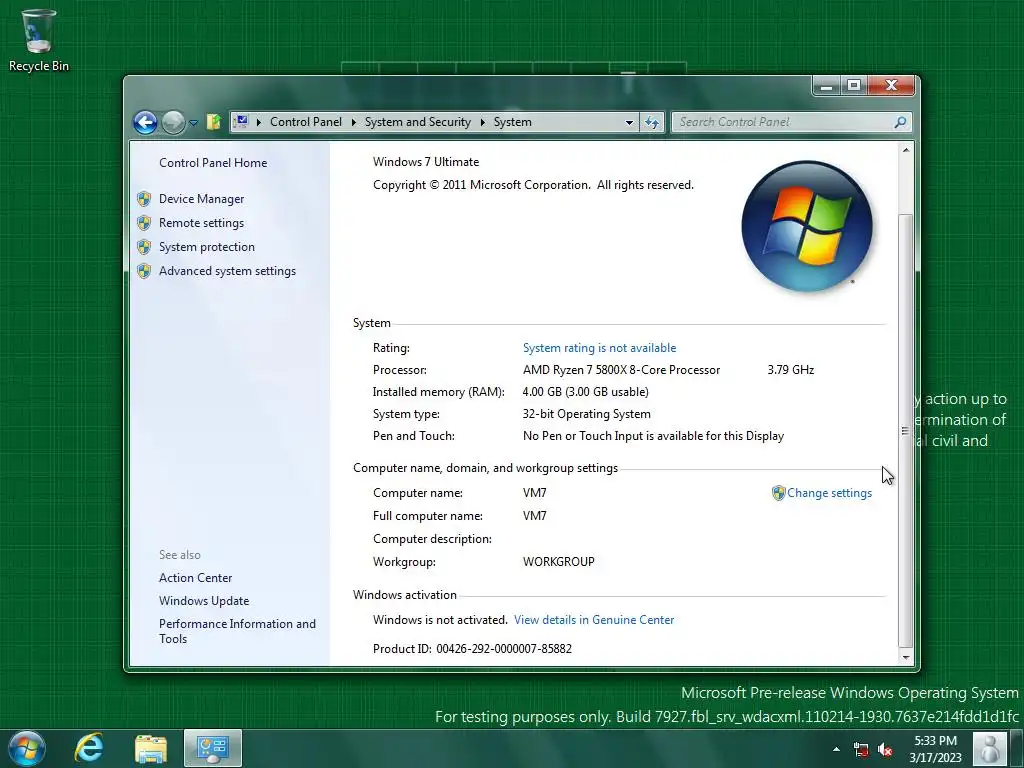This screenshot has height=768, width=1024.
Task: Select the WORKGROUP value
Action: (x=558, y=562)
